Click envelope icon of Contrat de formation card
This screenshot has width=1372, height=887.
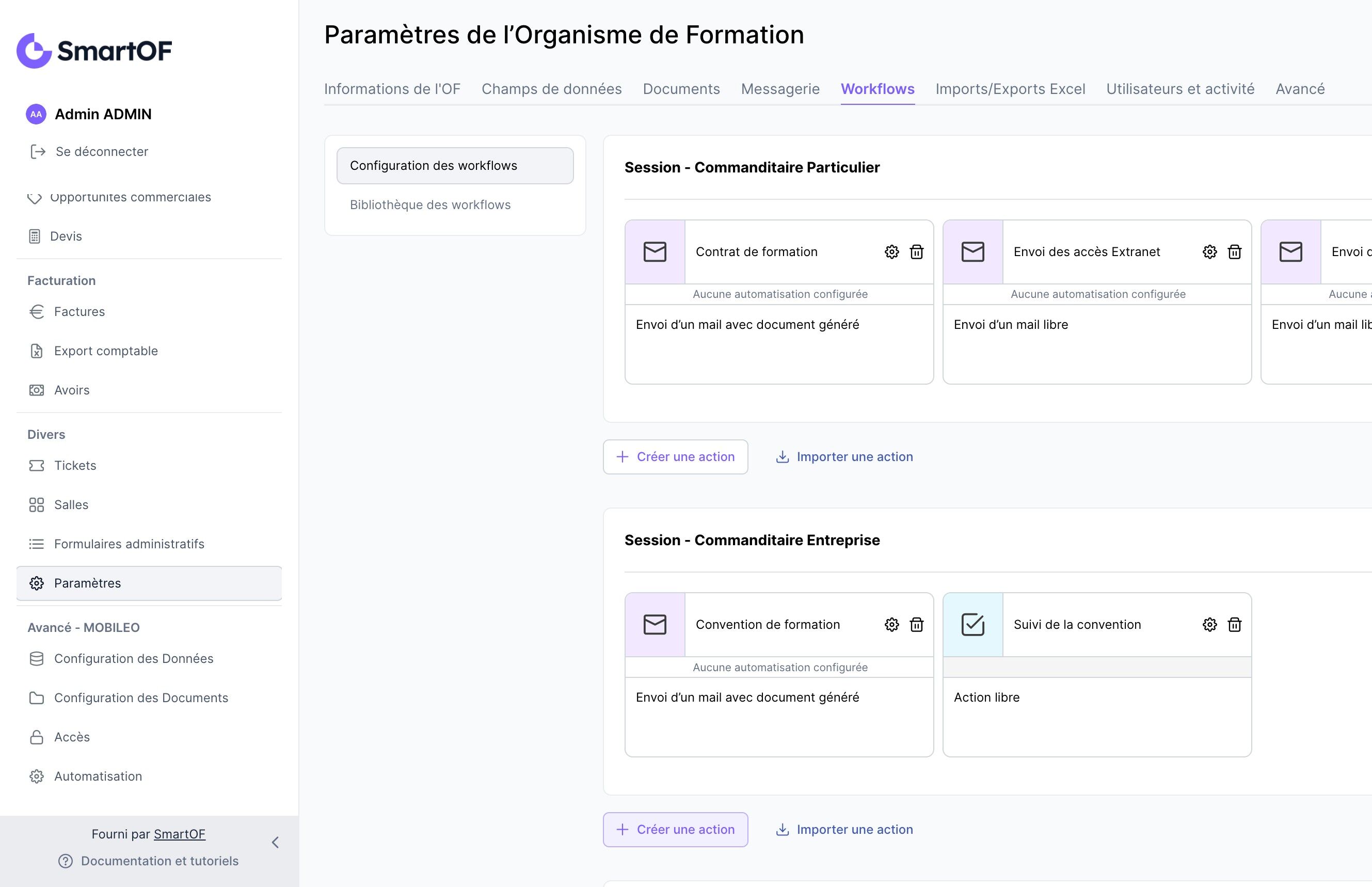tap(655, 252)
